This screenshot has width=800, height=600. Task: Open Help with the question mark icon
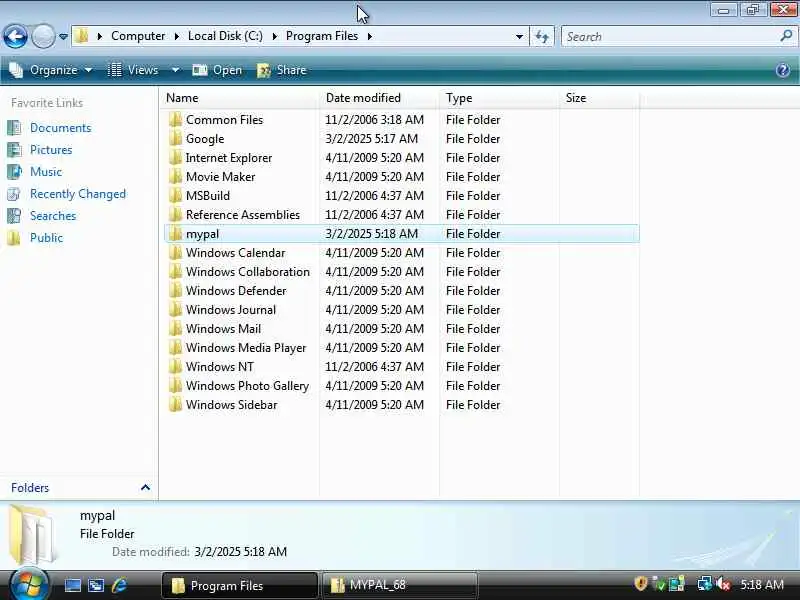[783, 70]
